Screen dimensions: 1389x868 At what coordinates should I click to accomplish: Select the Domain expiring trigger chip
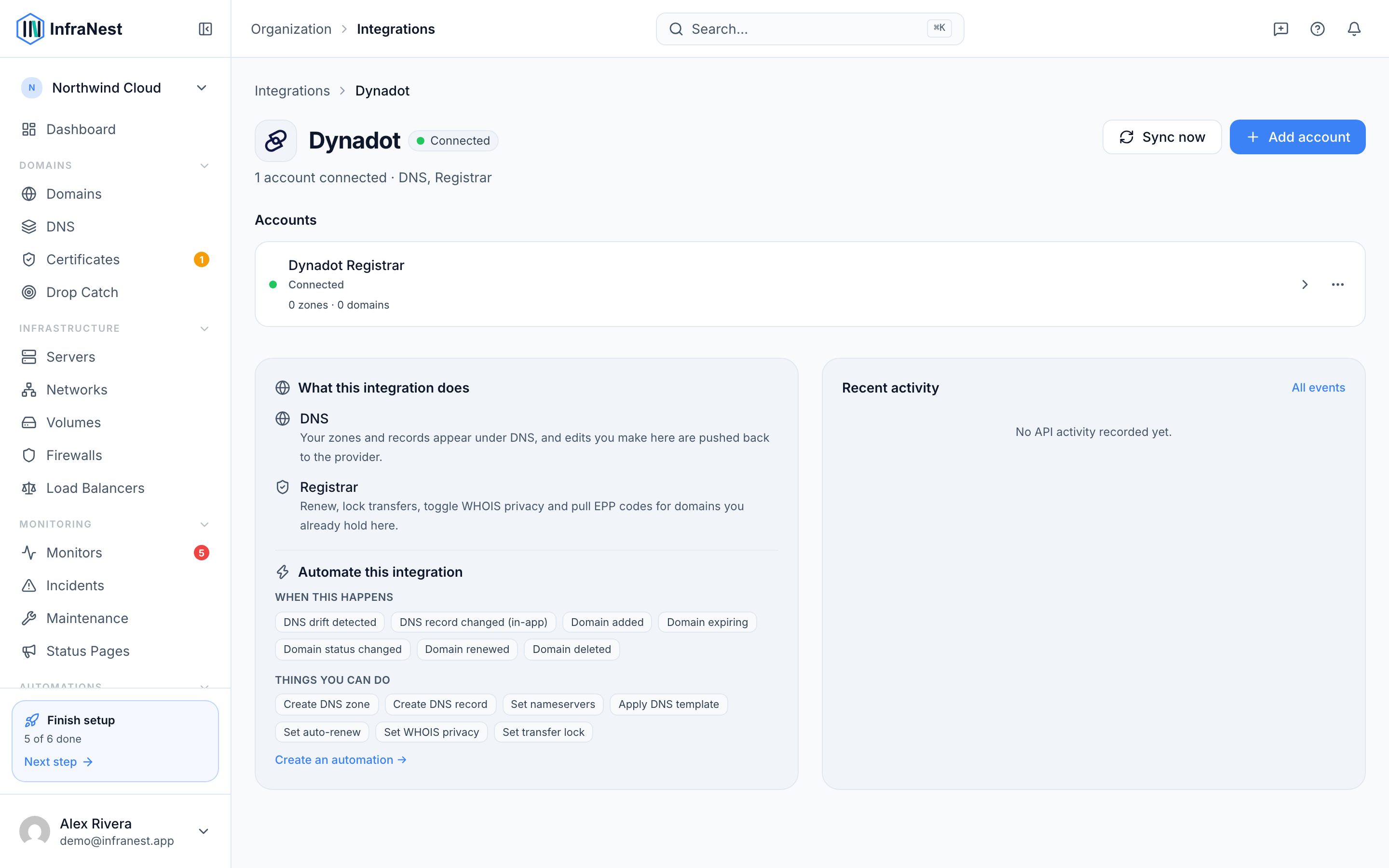tap(707, 622)
